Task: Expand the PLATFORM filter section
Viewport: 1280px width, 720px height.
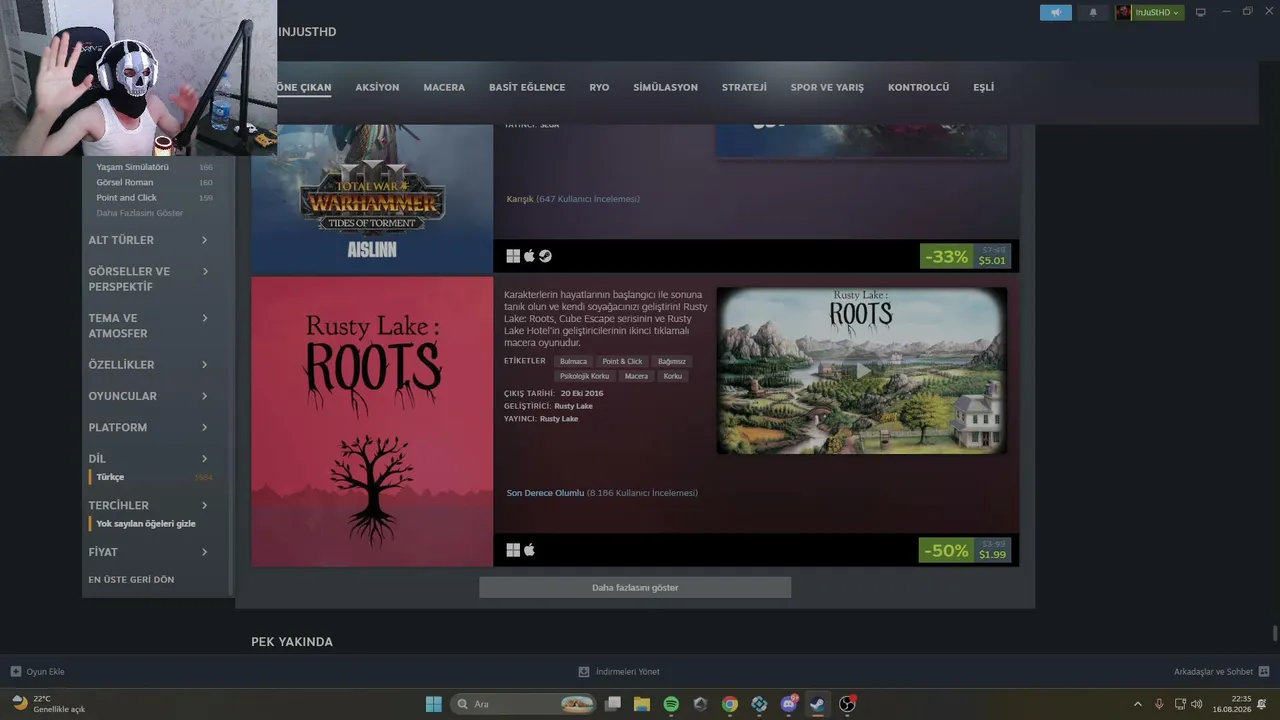Action: 148,427
